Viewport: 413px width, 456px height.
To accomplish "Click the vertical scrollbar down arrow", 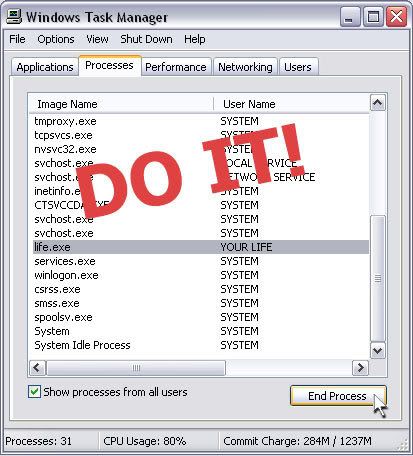I will click(x=378, y=350).
